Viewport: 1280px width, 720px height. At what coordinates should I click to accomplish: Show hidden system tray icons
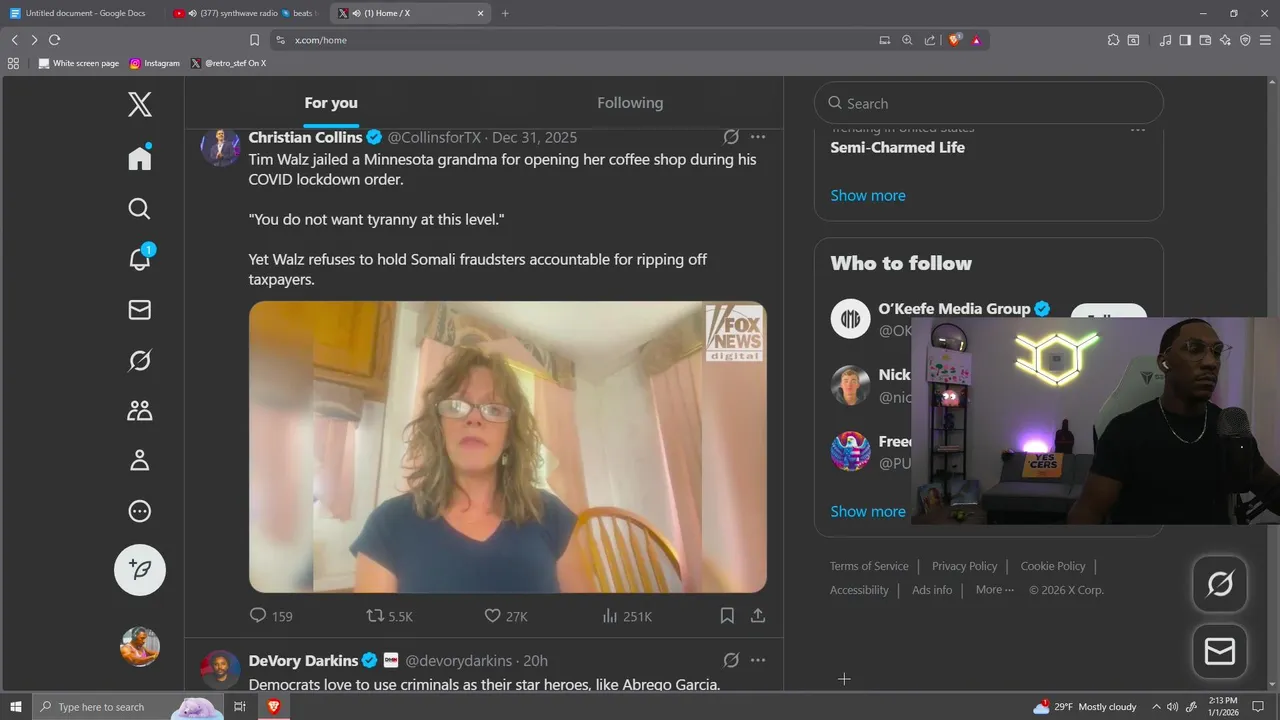coord(1156,707)
